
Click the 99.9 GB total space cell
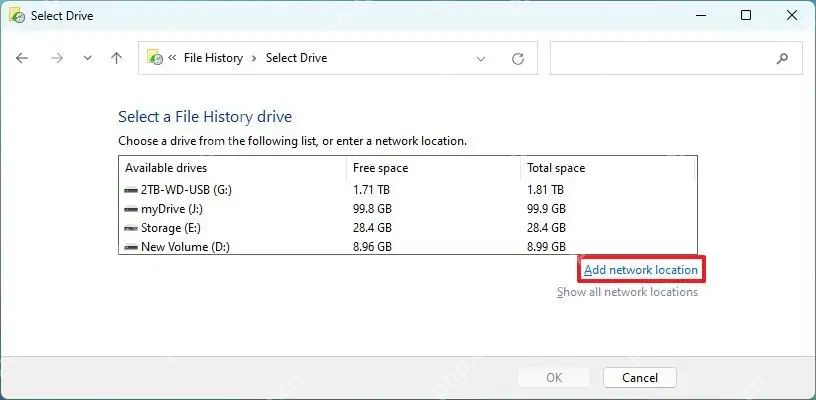click(x=546, y=209)
